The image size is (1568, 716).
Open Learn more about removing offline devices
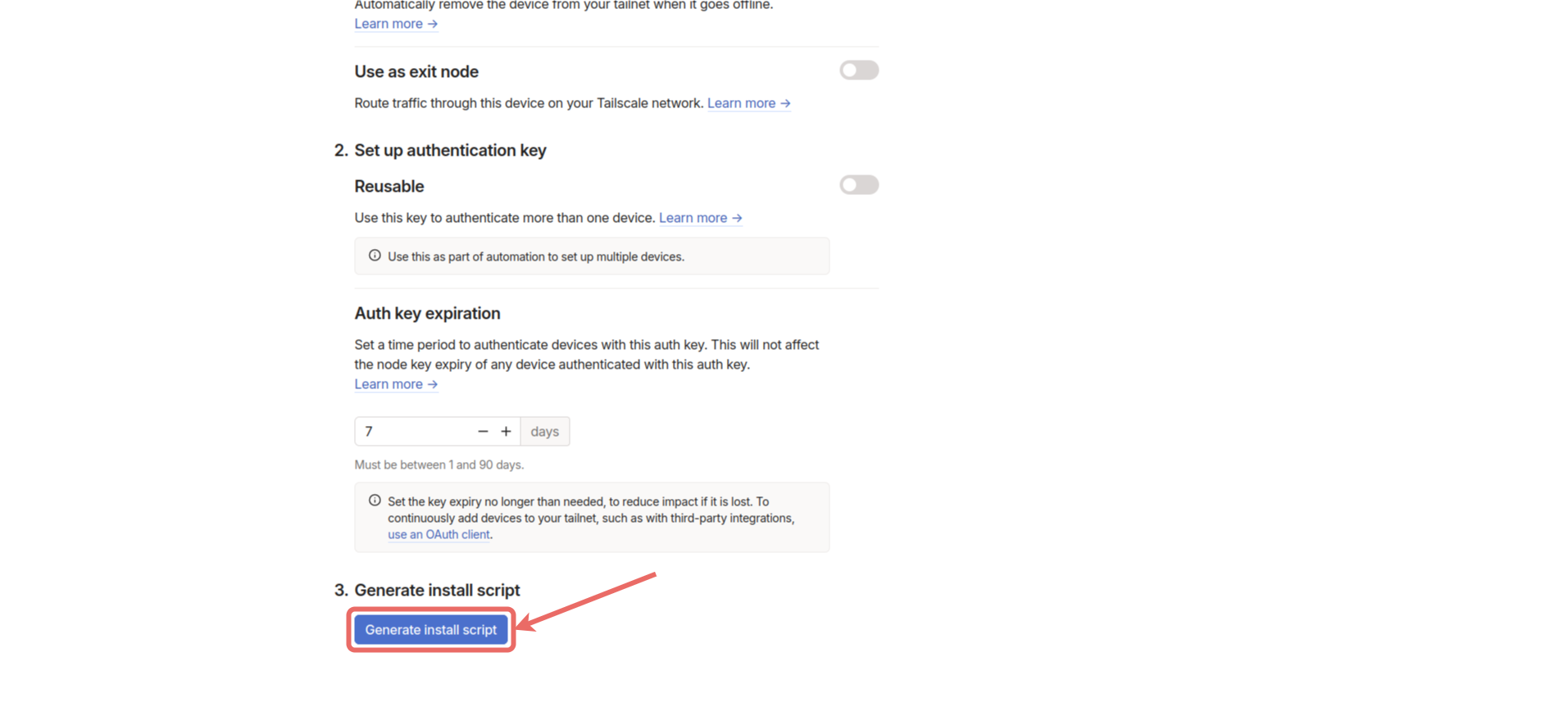(396, 24)
